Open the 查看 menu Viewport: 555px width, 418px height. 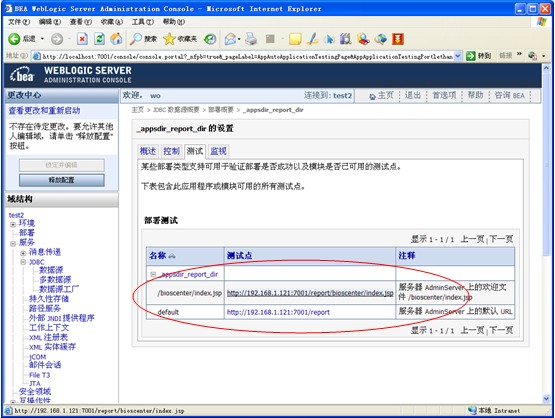point(81,22)
